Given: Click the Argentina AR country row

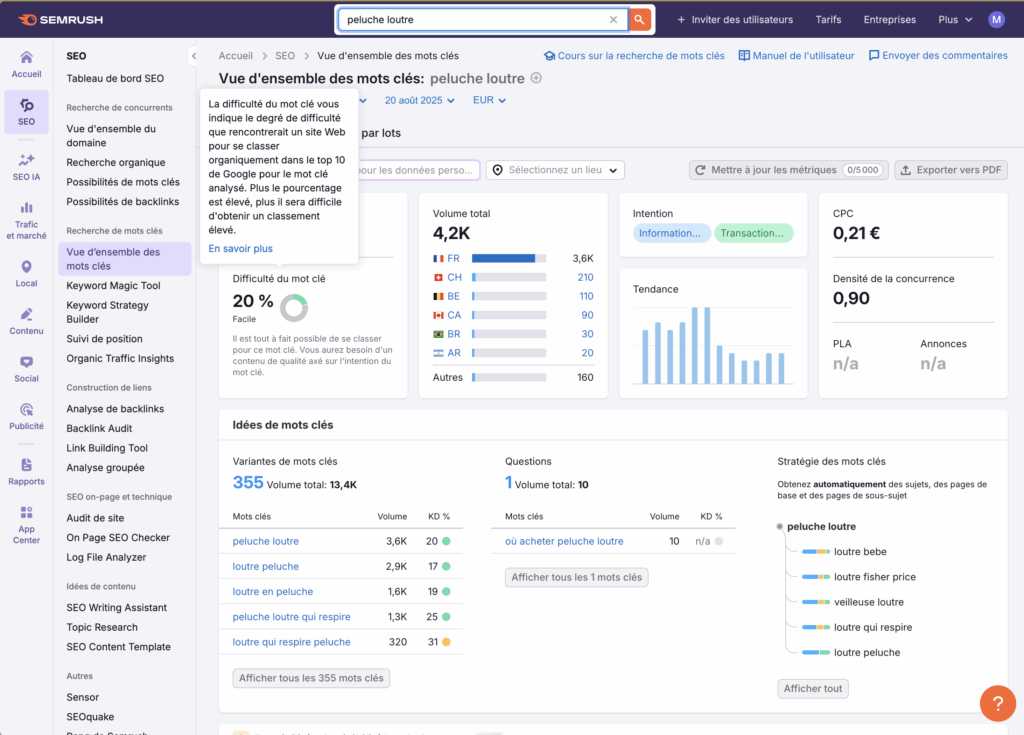Looking at the screenshot, I should click(x=513, y=353).
